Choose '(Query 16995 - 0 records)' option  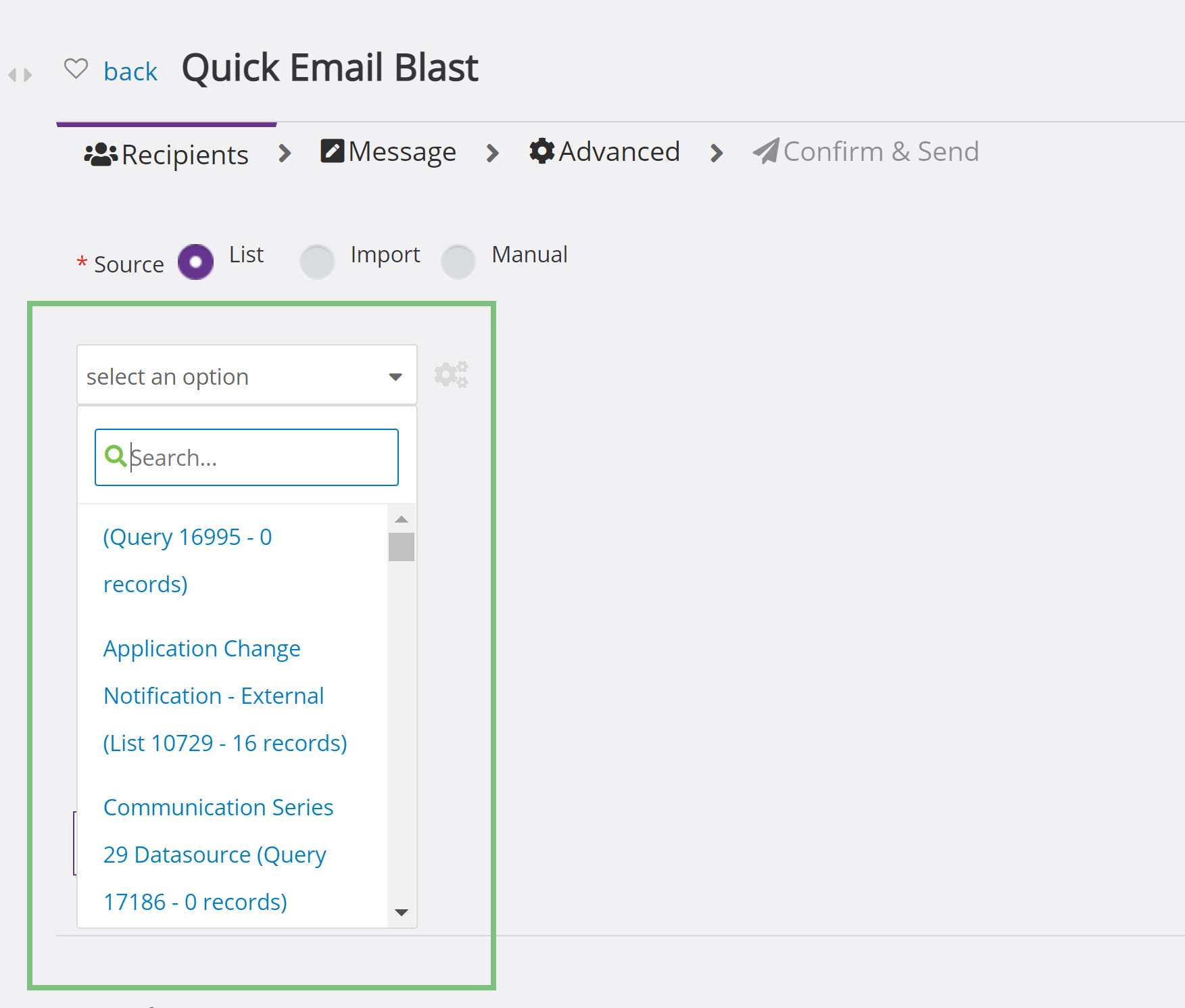tap(233, 560)
